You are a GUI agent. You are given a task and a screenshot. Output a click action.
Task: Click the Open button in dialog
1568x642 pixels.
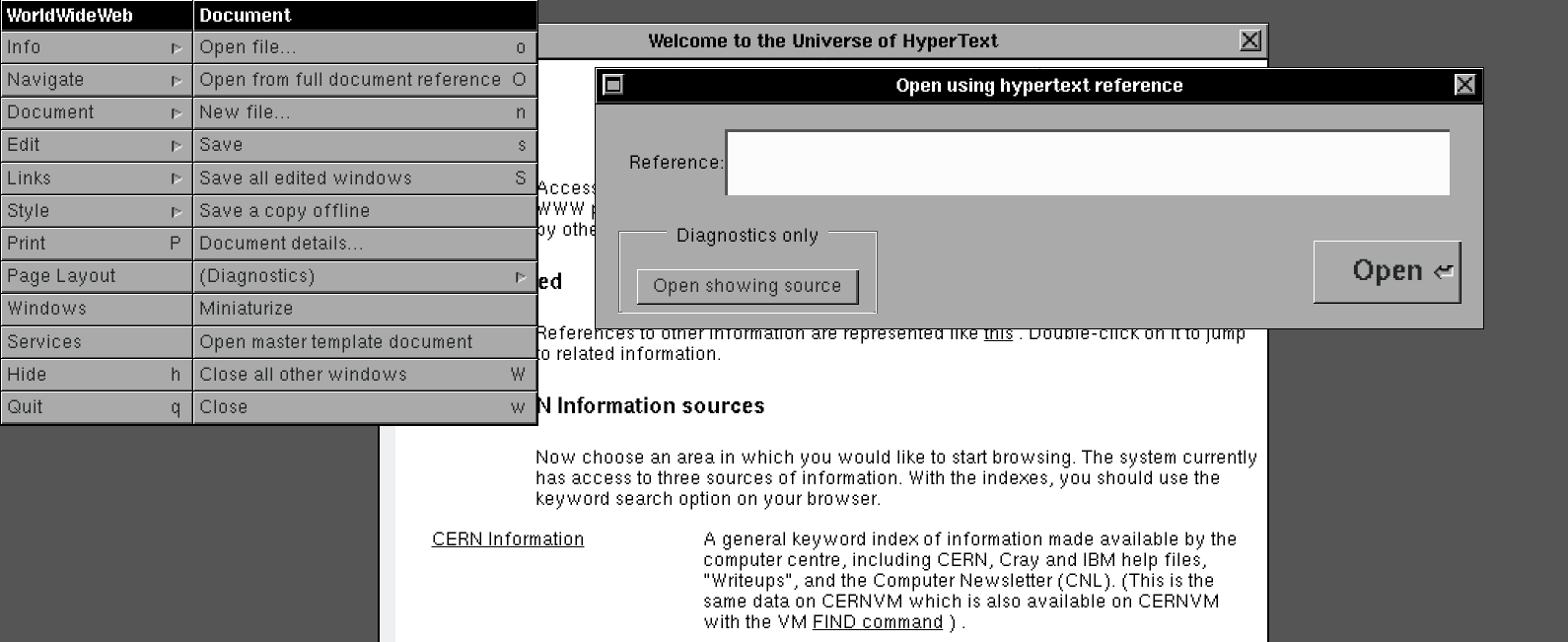tap(1387, 271)
